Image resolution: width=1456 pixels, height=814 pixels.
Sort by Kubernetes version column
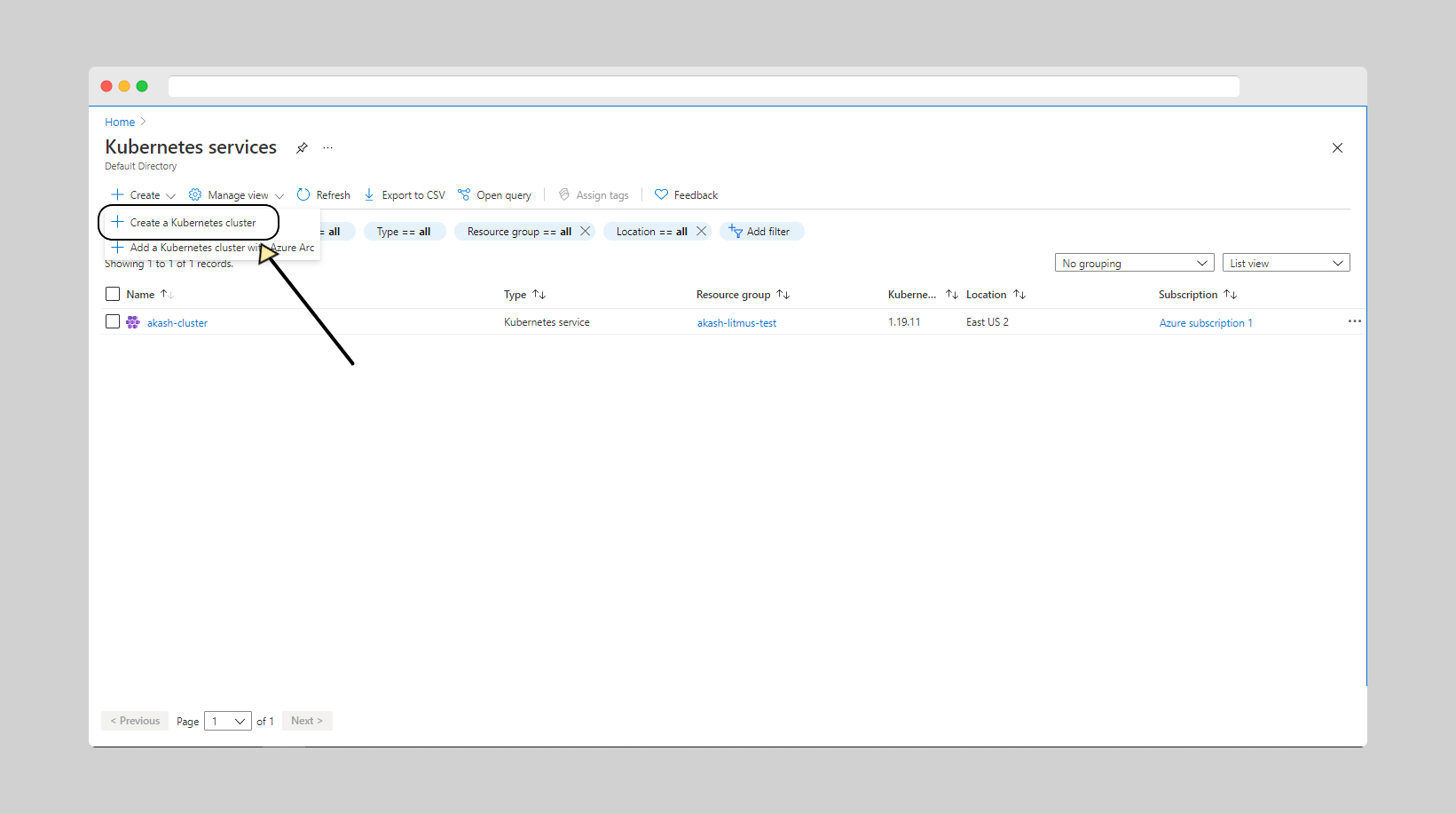click(923, 295)
